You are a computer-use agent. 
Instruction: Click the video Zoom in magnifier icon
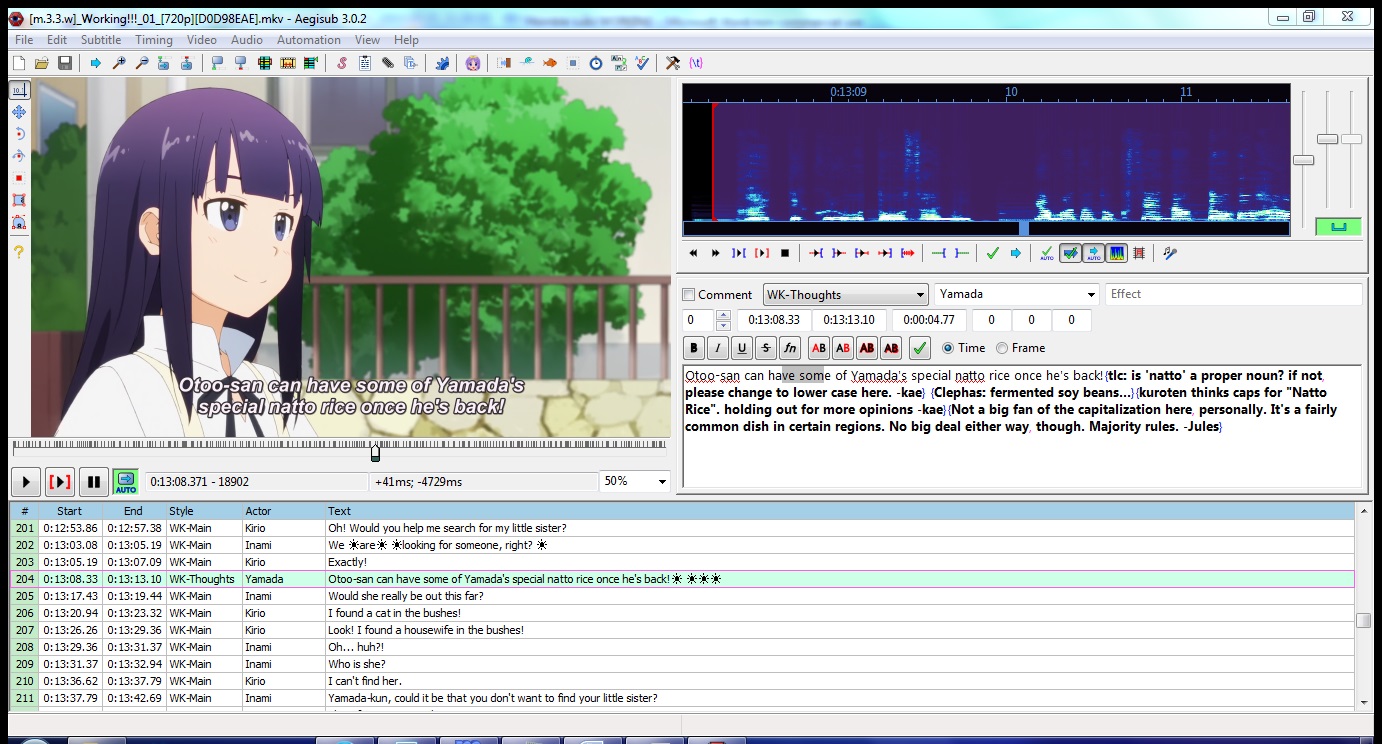pyautogui.click(x=119, y=63)
